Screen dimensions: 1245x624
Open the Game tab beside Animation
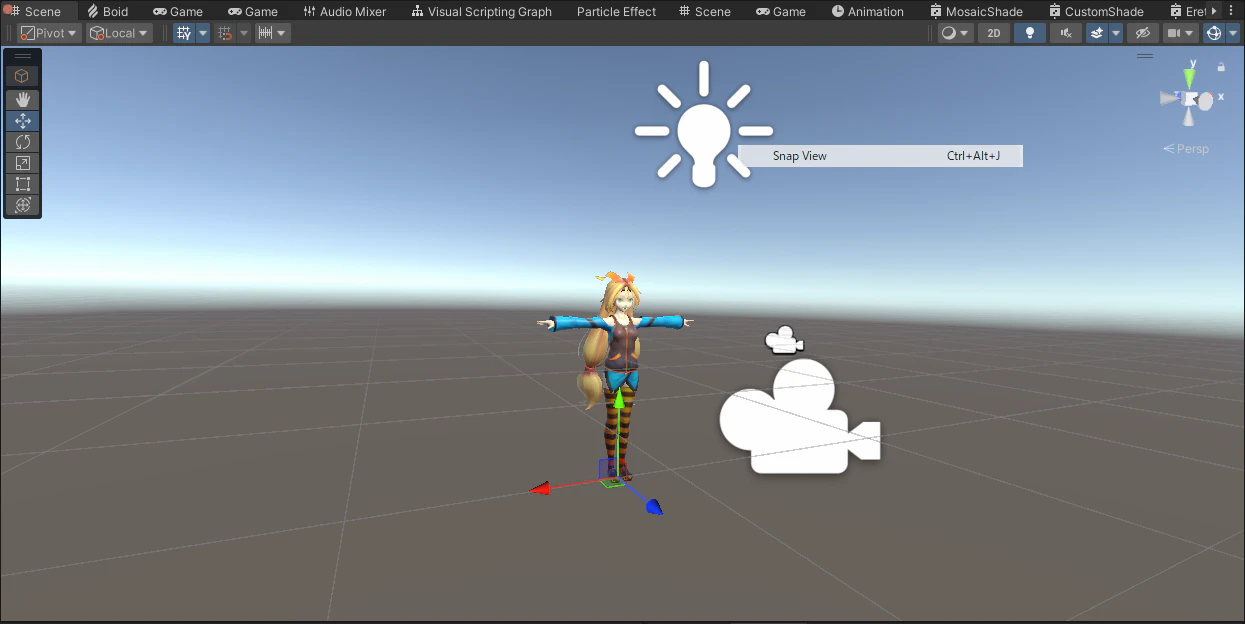(x=781, y=11)
